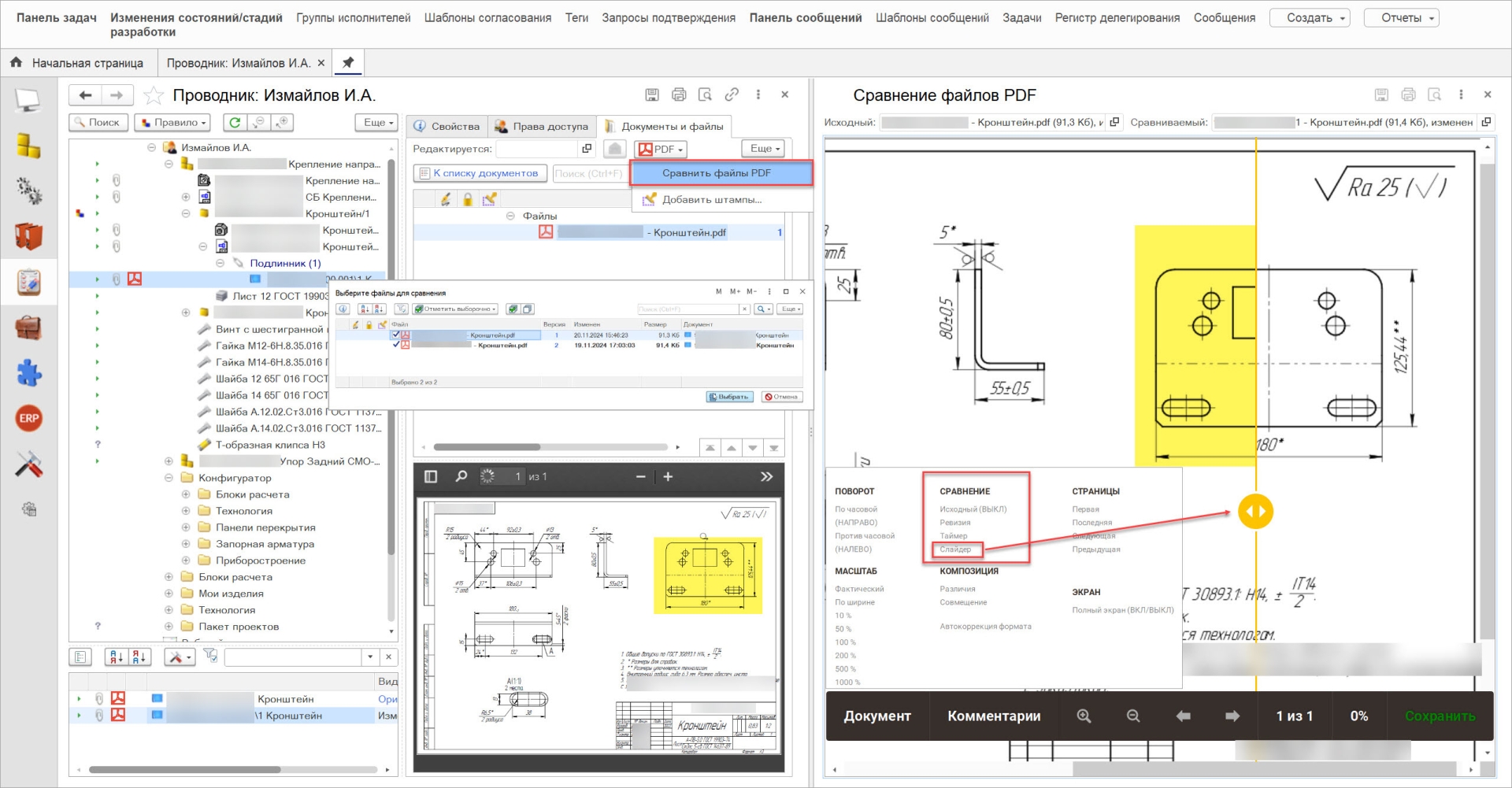Choose Добавить штампы menu entry
This screenshot has width=1512, height=788.
pyautogui.click(x=711, y=200)
